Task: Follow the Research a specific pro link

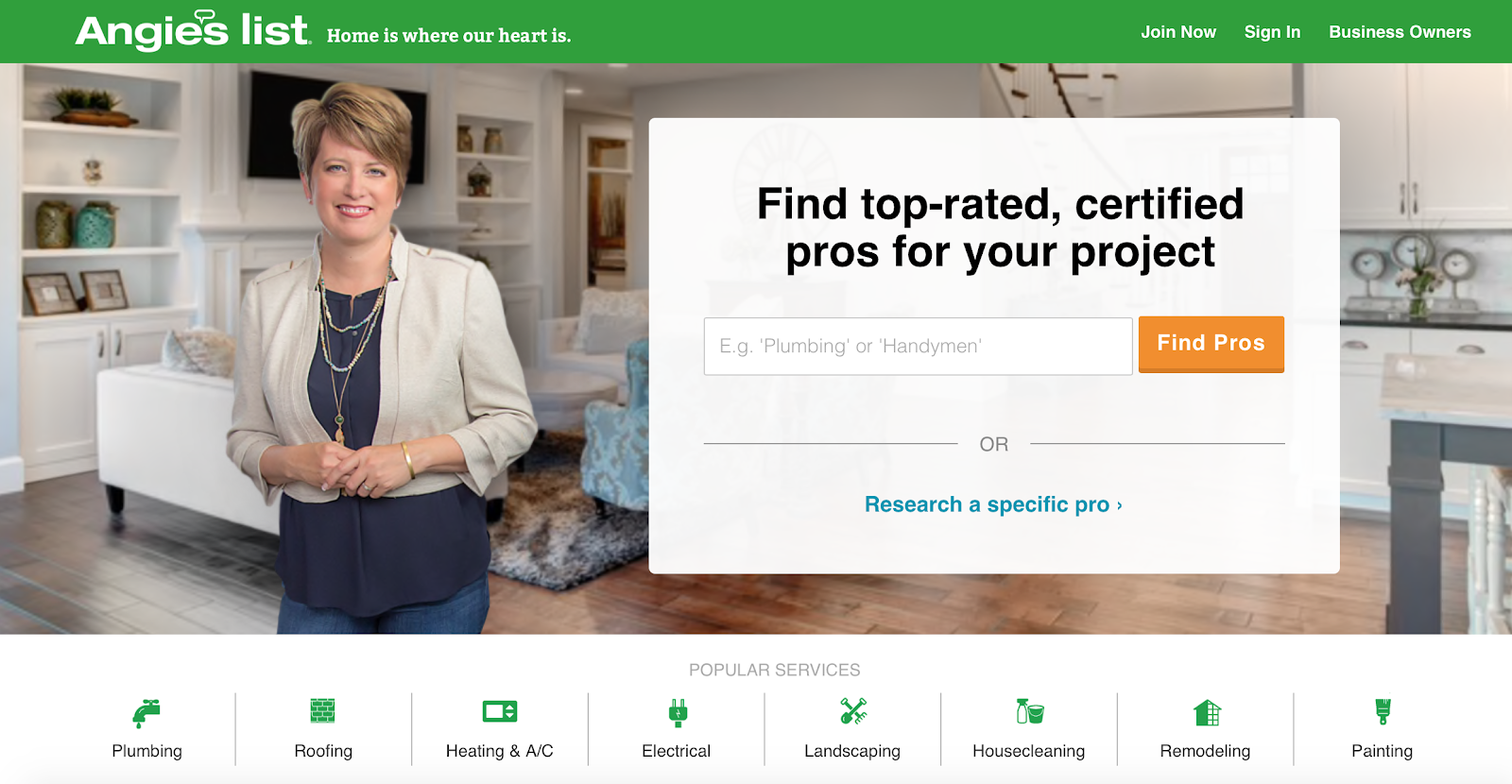Action: point(993,504)
